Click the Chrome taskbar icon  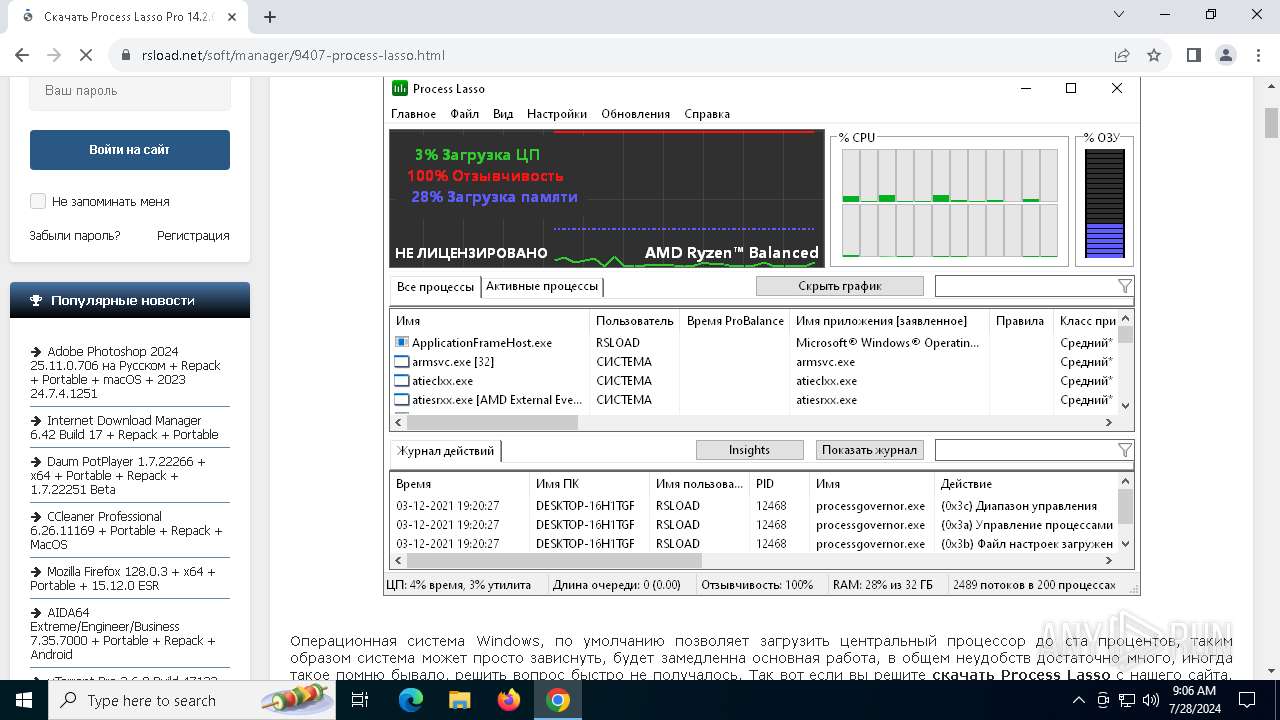[x=558, y=700]
